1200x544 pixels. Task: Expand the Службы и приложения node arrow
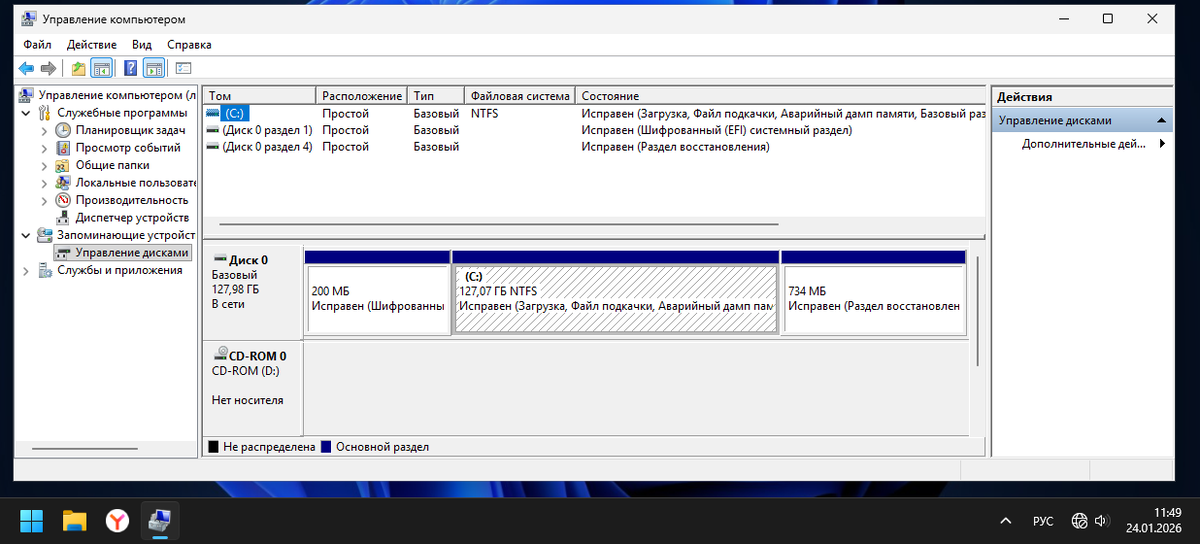pyautogui.click(x=26, y=270)
